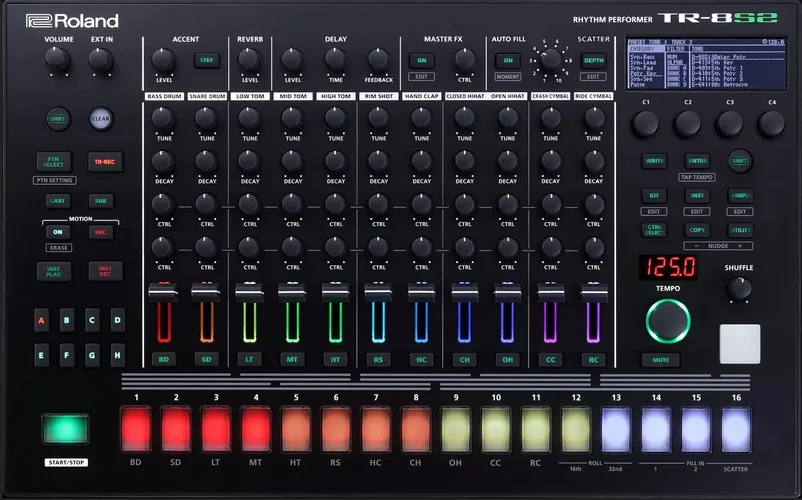Click the BASS DRUM TUNE knob
This screenshot has width=802, height=500.
coord(163,118)
